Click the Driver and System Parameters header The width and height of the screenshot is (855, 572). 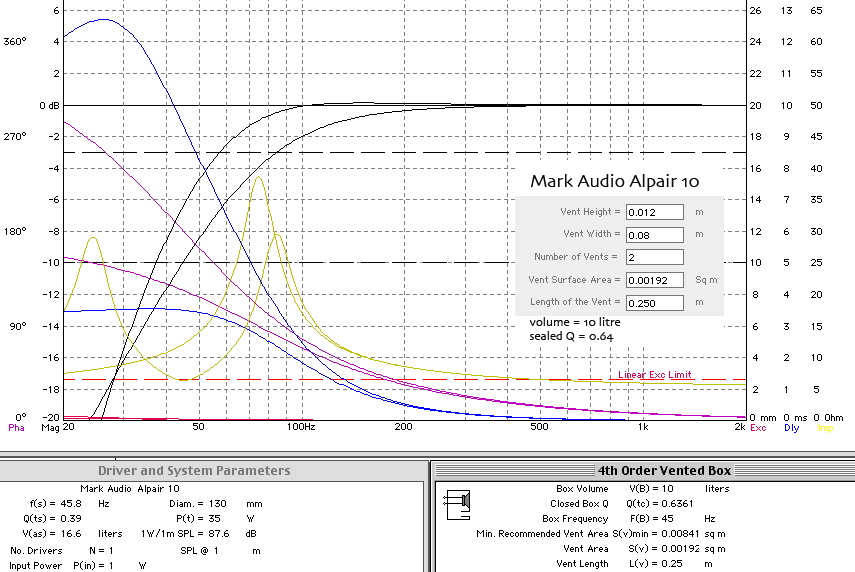[x=194, y=471]
